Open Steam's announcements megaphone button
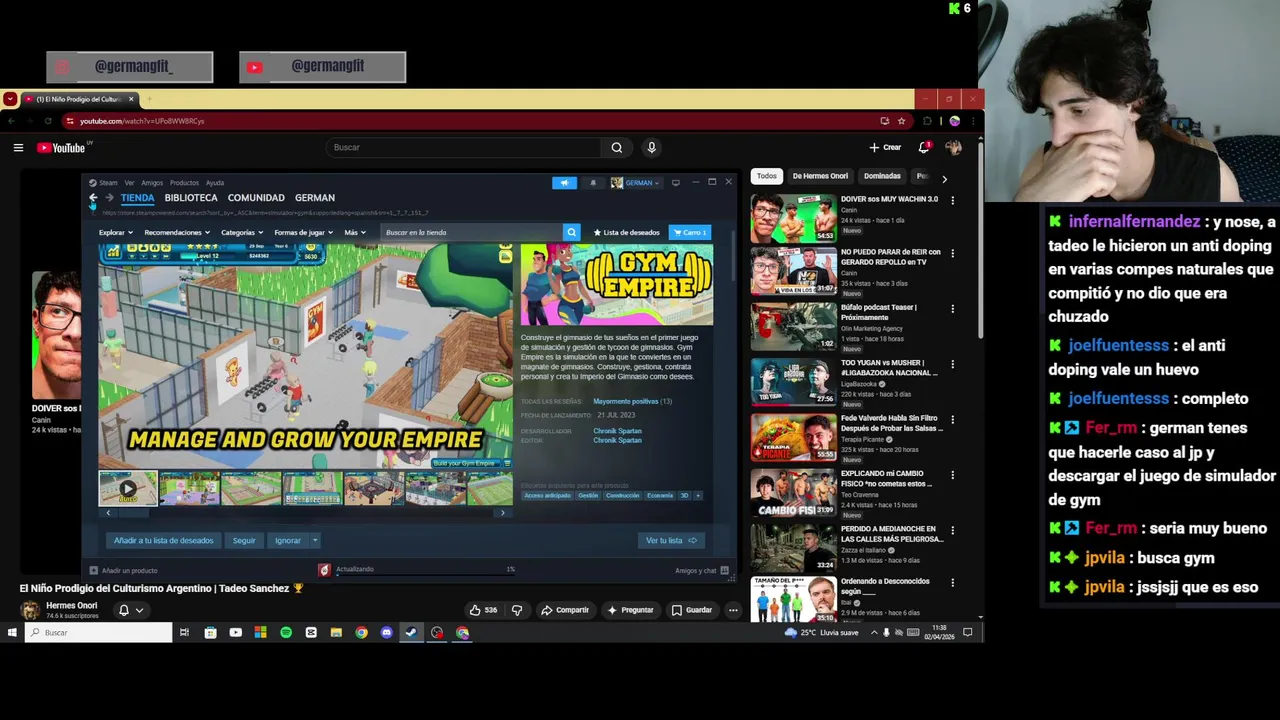1280x720 pixels. (x=564, y=183)
